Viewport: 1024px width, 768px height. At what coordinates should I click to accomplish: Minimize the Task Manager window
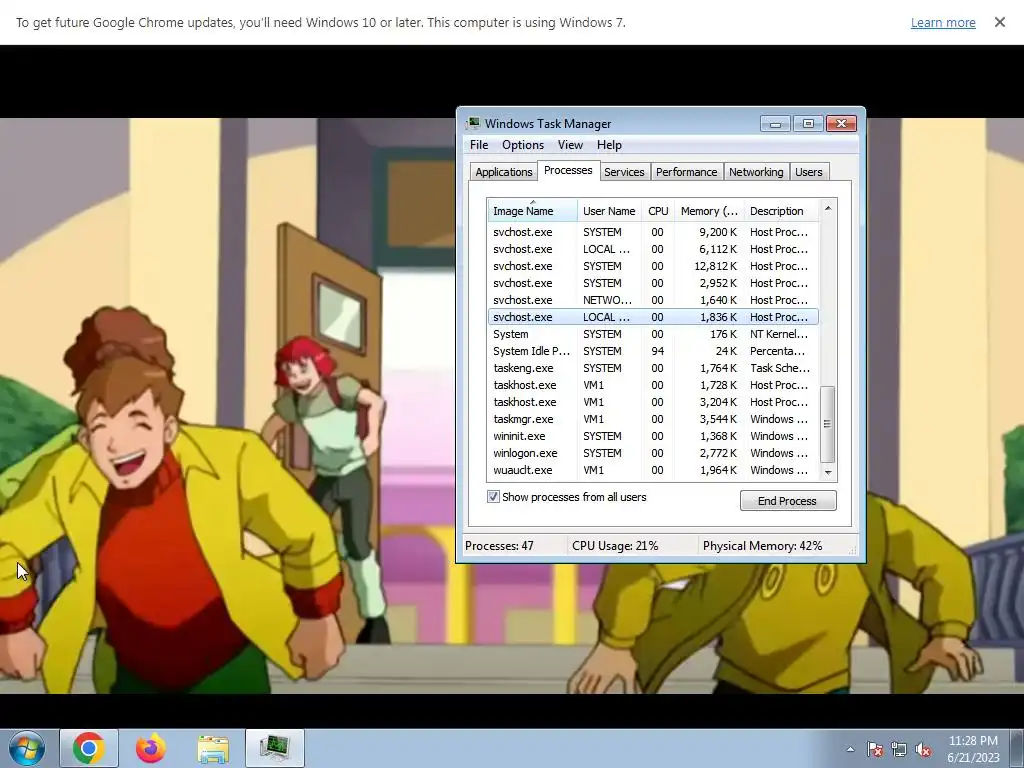[x=775, y=123]
